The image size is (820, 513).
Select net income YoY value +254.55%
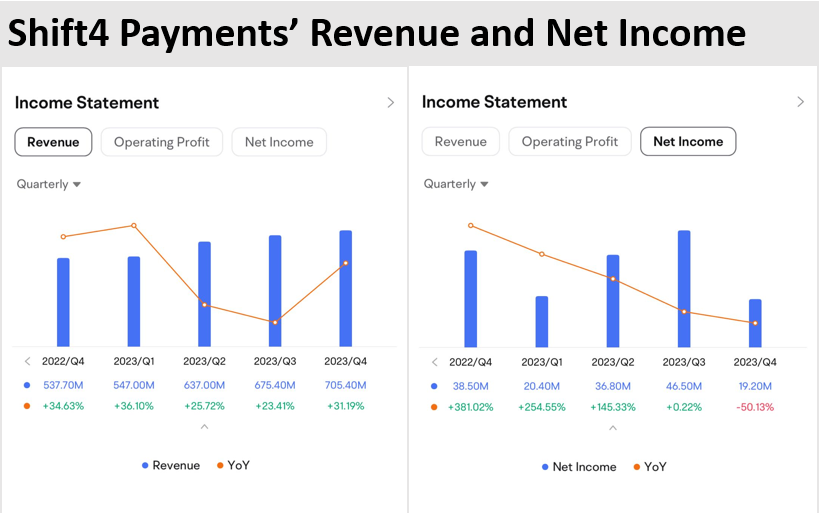coord(542,407)
